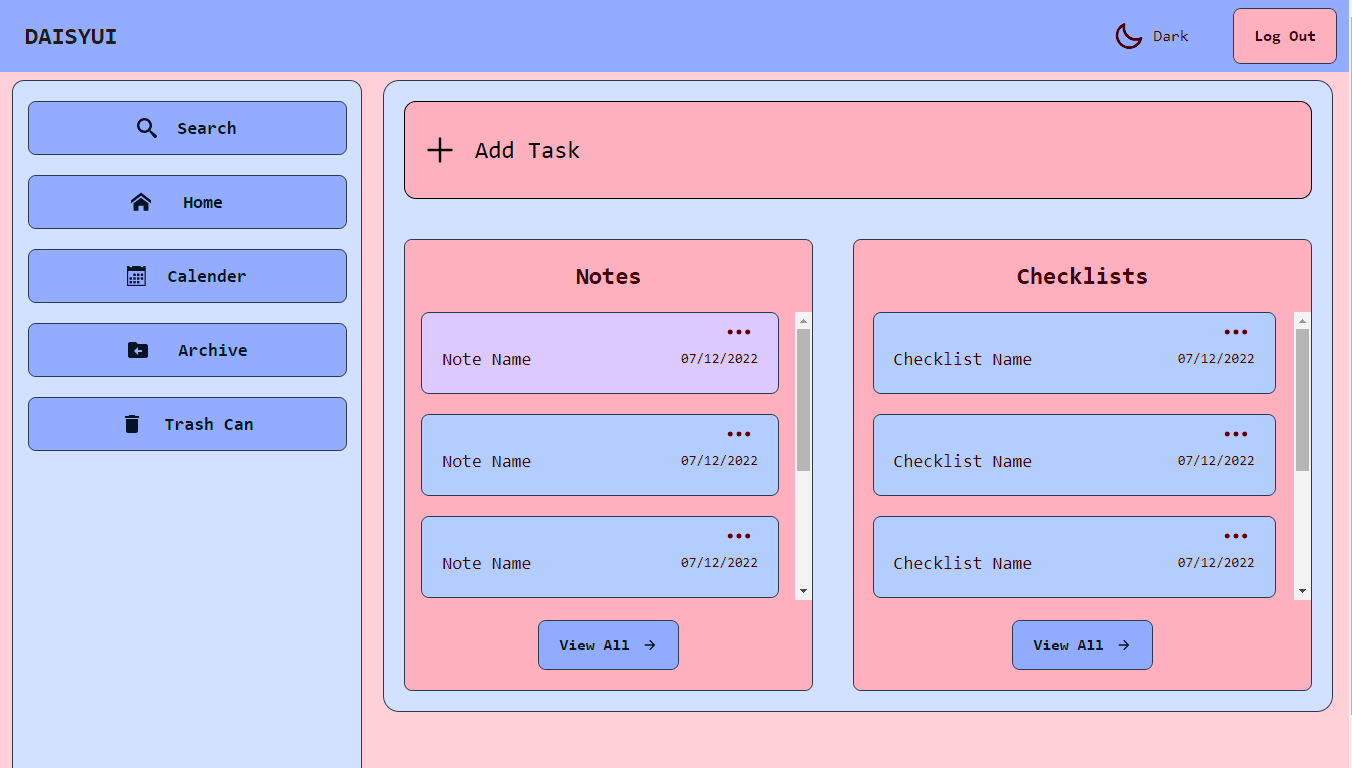
Task: Click the house icon in Home button
Action: pyautogui.click(x=141, y=202)
